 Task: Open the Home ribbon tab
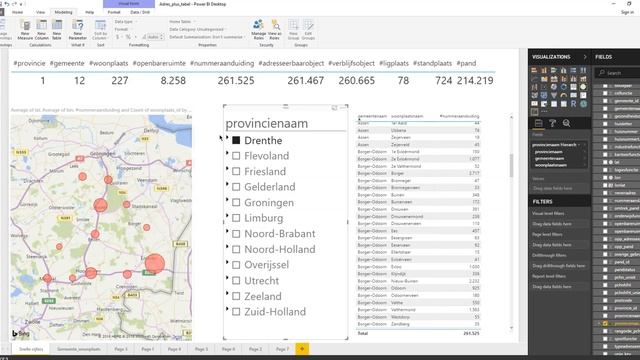(18, 12)
